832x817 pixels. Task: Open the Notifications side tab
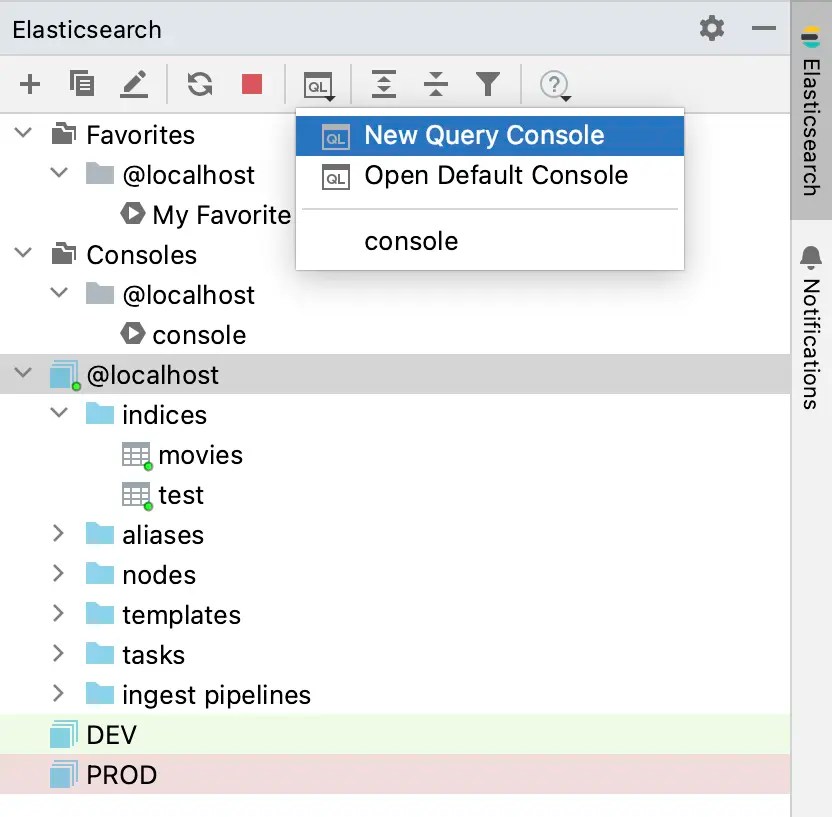pos(811,327)
